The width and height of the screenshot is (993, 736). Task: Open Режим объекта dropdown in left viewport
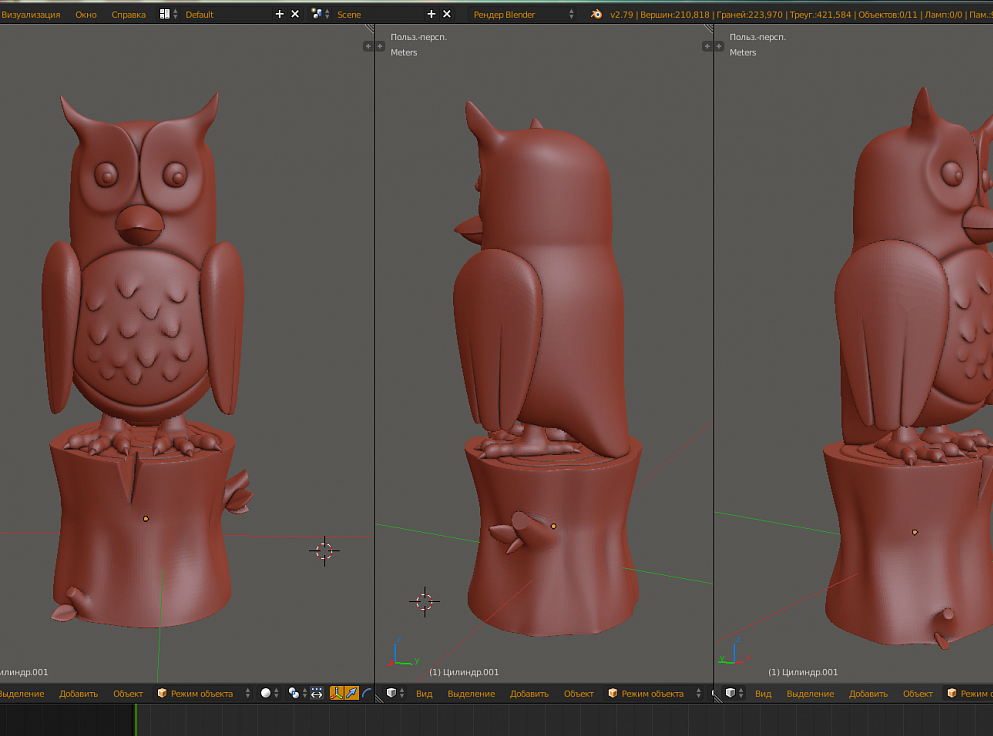(203, 693)
